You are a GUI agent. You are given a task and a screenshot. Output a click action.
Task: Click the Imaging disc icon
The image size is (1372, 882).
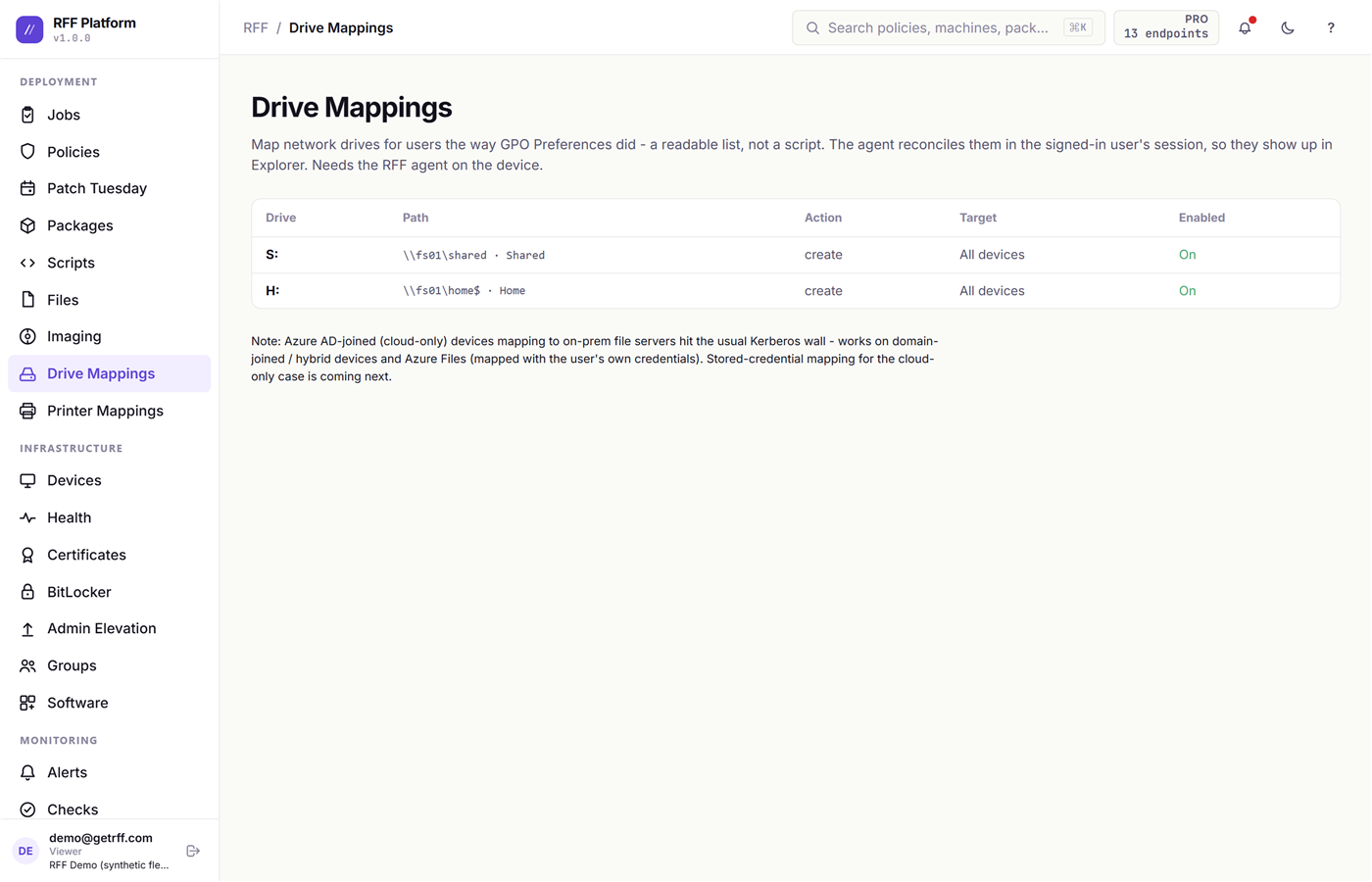pyautogui.click(x=27, y=336)
